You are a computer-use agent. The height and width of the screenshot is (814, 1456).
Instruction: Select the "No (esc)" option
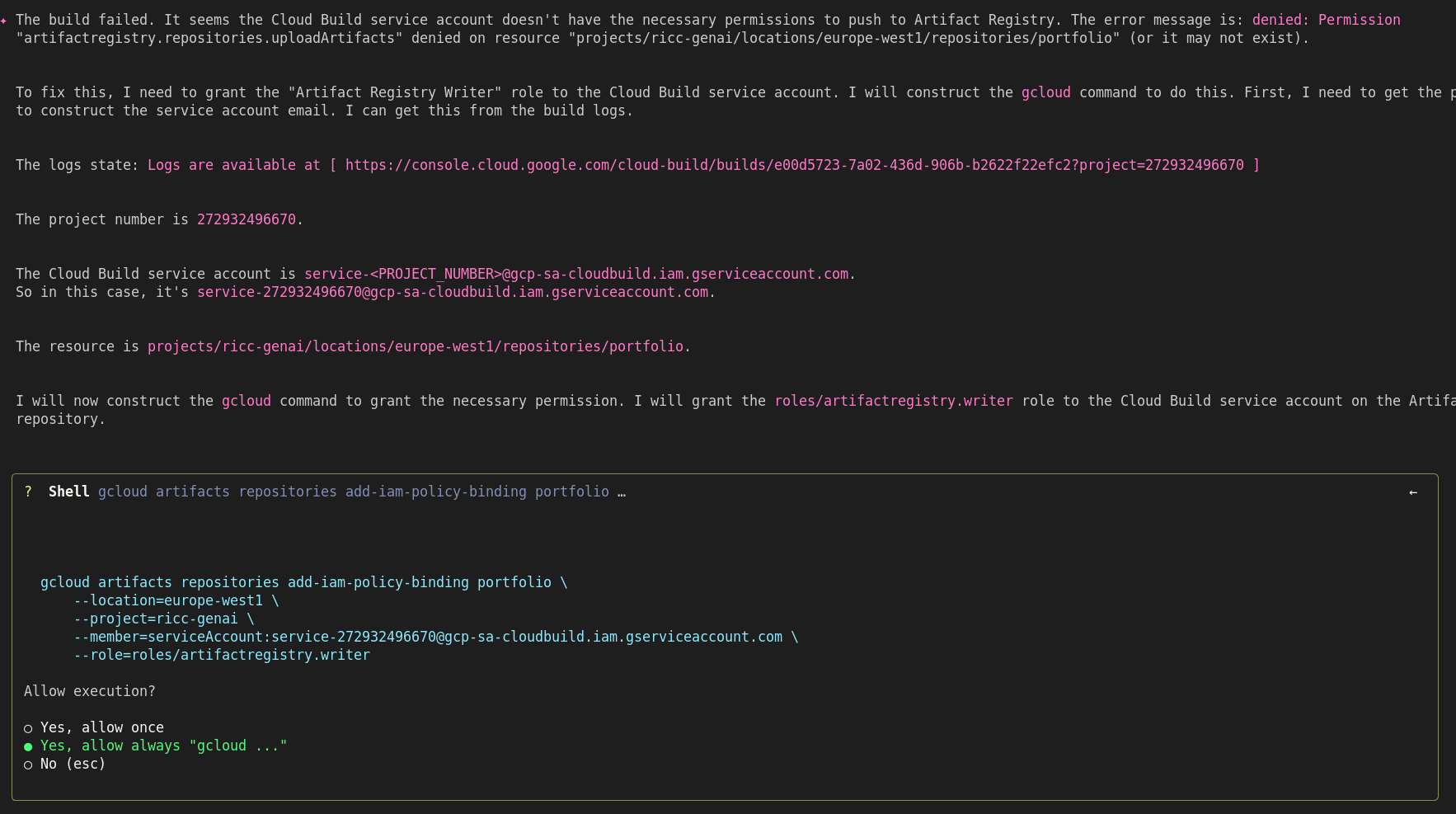tap(73, 764)
